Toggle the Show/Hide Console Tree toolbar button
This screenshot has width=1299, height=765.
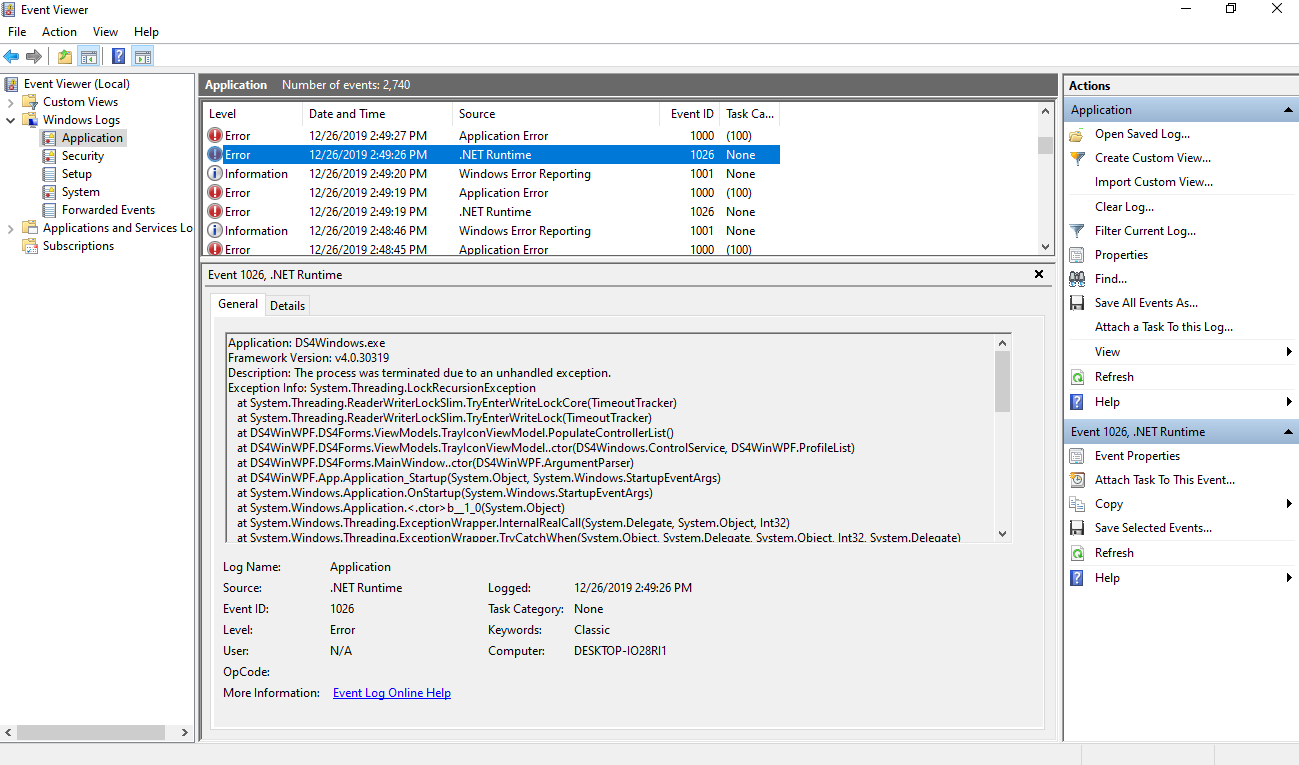(x=89, y=55)
